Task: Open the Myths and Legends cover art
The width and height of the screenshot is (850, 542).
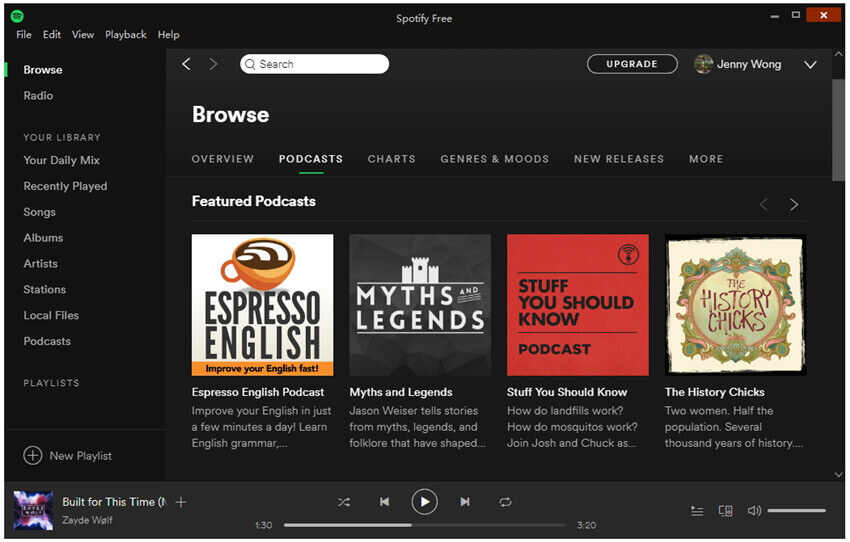Action: [420, 305]
